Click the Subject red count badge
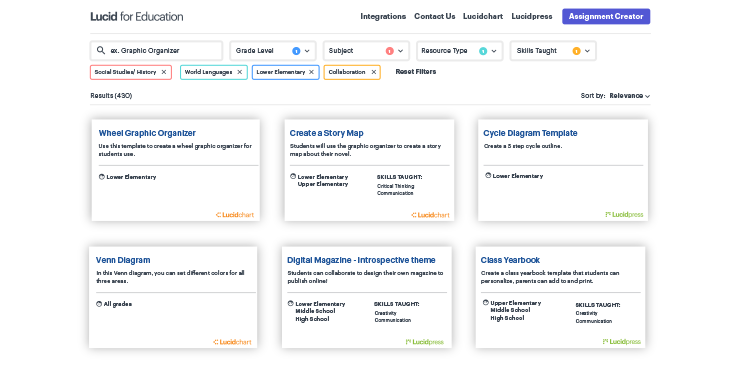740x388 pixels. pyautogui.click(x=389, y=51)
